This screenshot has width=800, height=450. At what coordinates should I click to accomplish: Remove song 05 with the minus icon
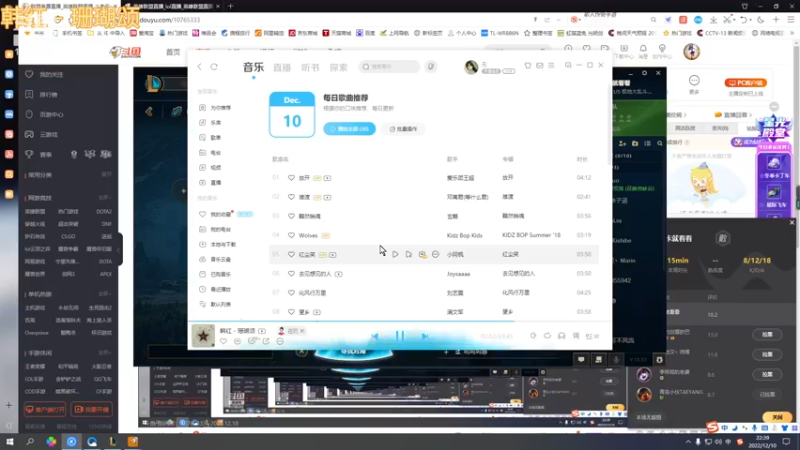tap(435, 254)
